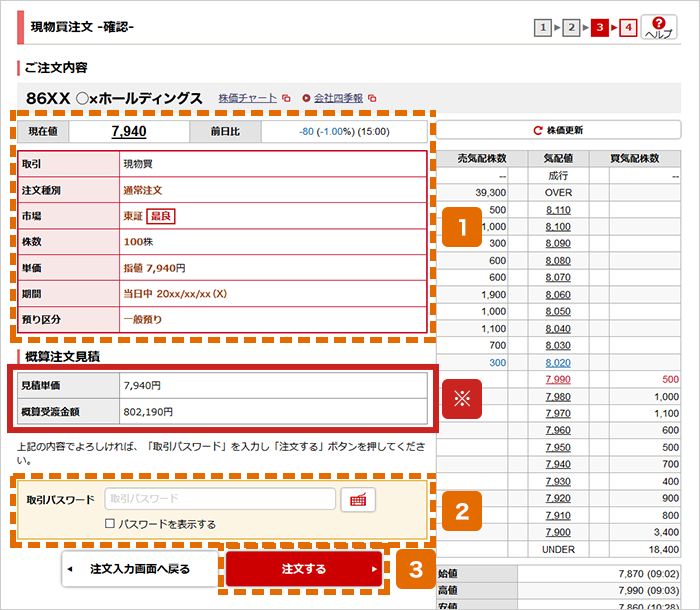Image resolution: width=700 pixels, height=610 pixels.
Task: Select step 3 in progress indicator
Action: point(600,28)
